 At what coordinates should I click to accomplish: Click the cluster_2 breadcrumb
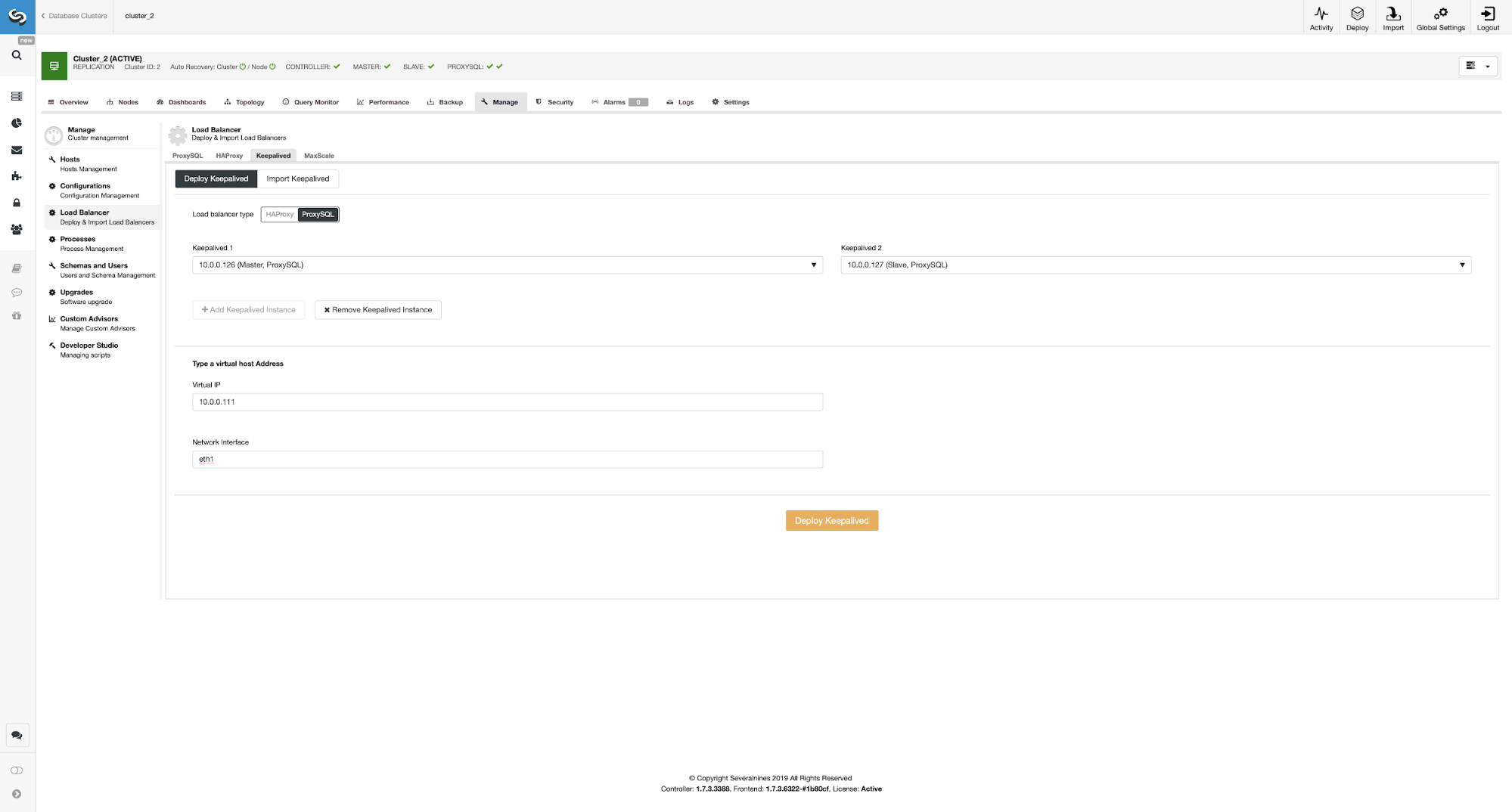[x=139, y=16]
